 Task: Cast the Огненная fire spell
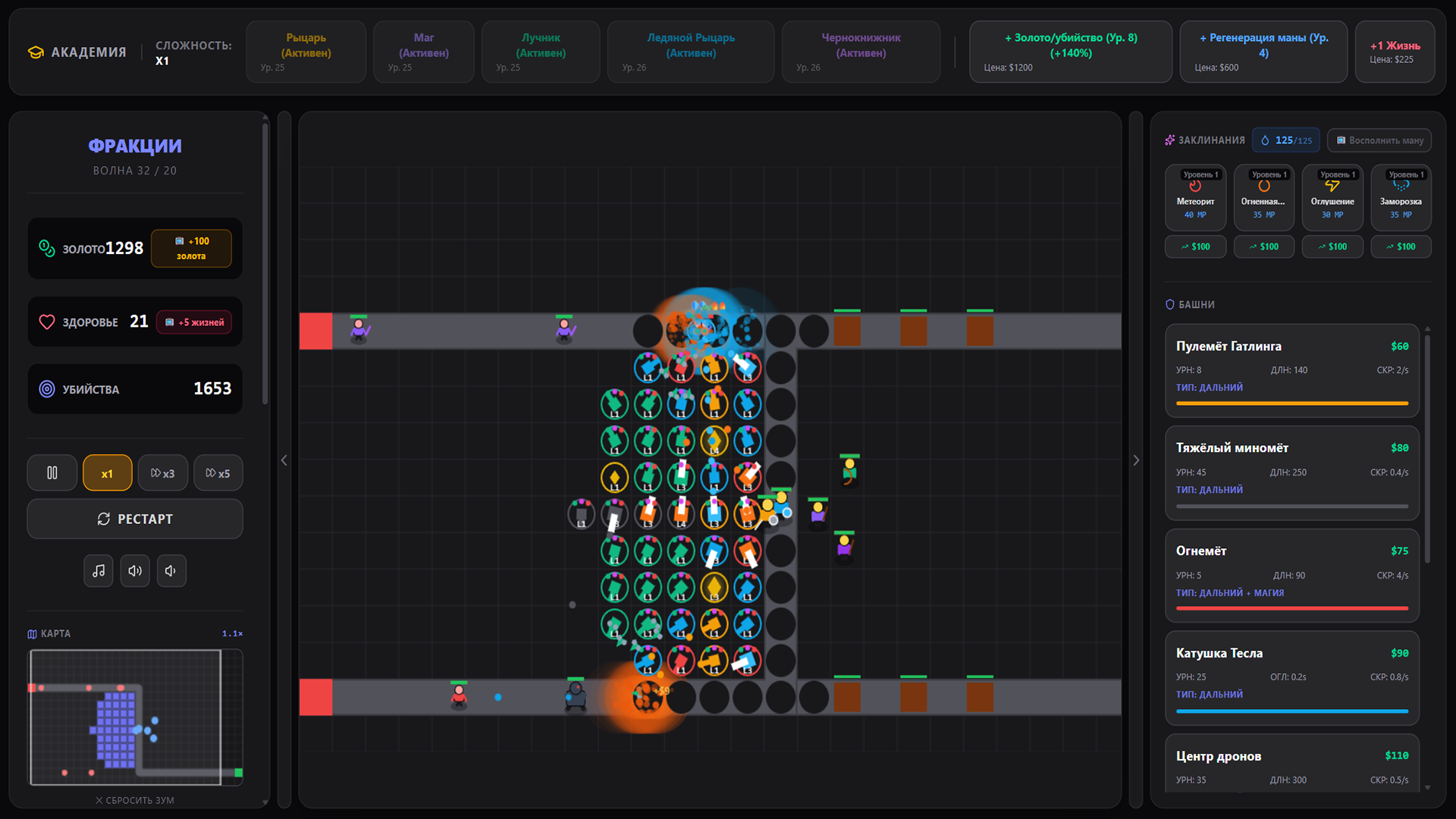click(x=1263, y=197)
